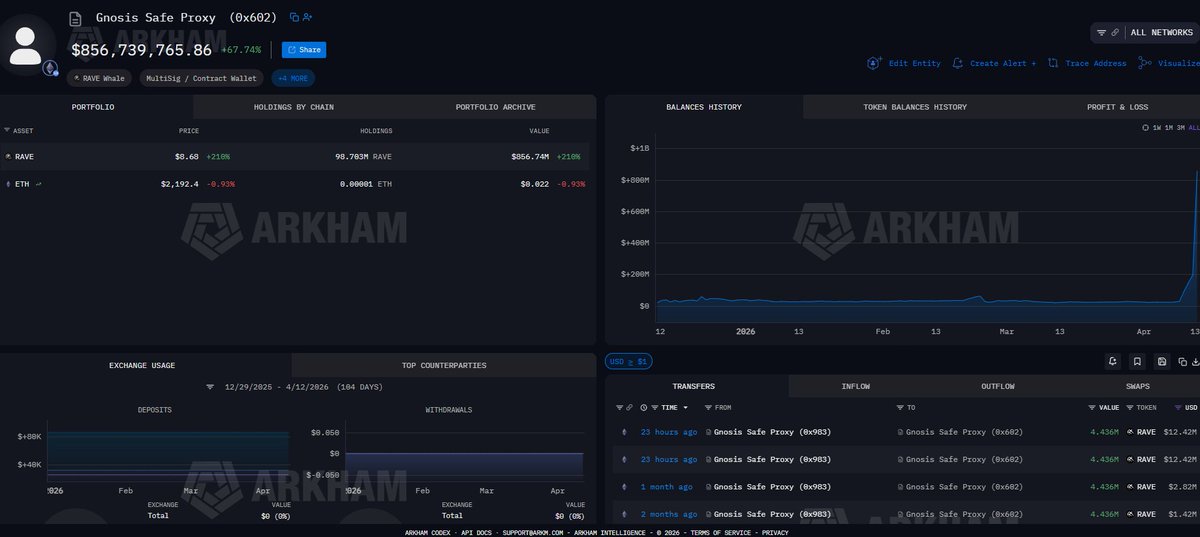Click the document icon before Gnosis Safe Proxy title
Screen dimensions: 1200x537
tap(75, 18)
